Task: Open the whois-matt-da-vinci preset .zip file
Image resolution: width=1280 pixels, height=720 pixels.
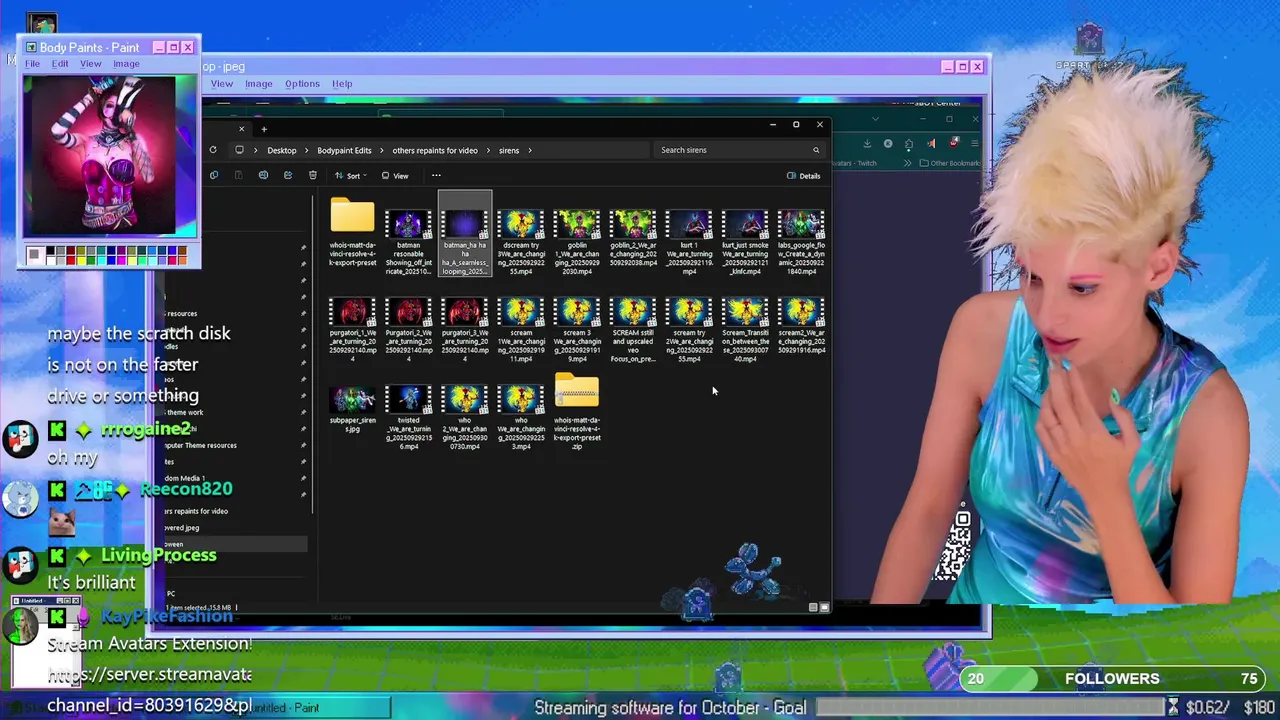Action: tap(577, 413)
